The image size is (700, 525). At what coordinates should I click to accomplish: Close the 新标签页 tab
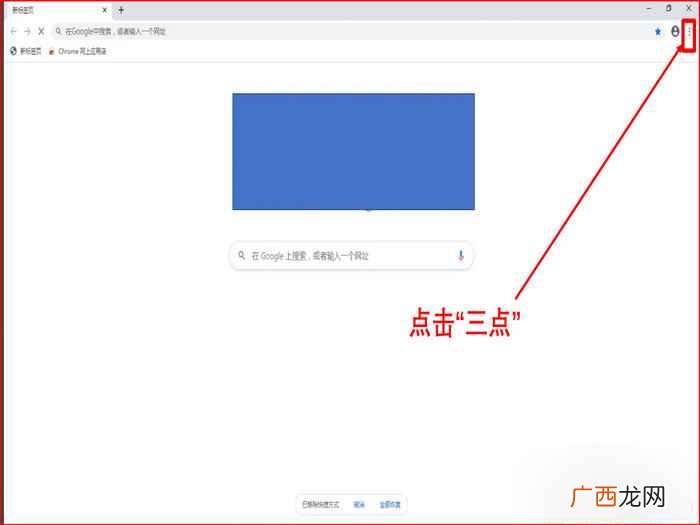[104, 10]
